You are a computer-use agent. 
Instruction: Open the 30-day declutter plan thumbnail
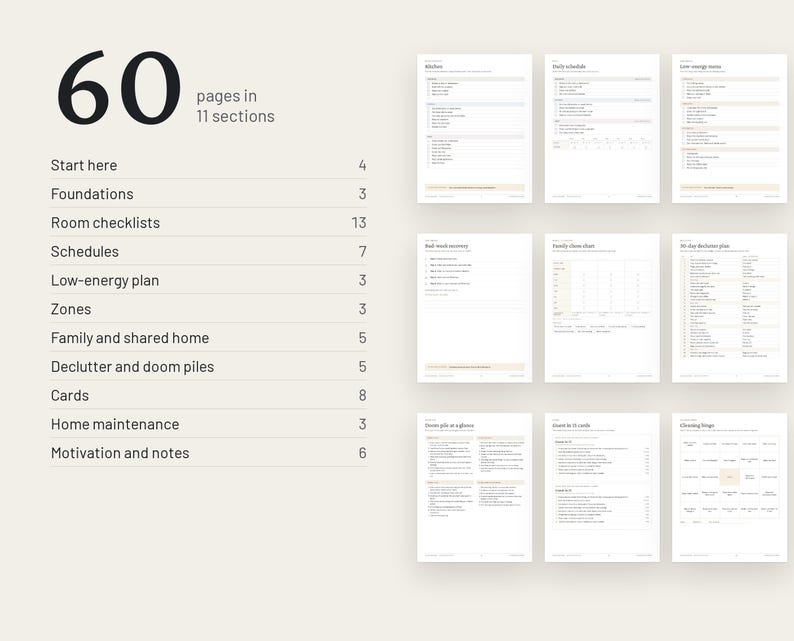(730, 308)
